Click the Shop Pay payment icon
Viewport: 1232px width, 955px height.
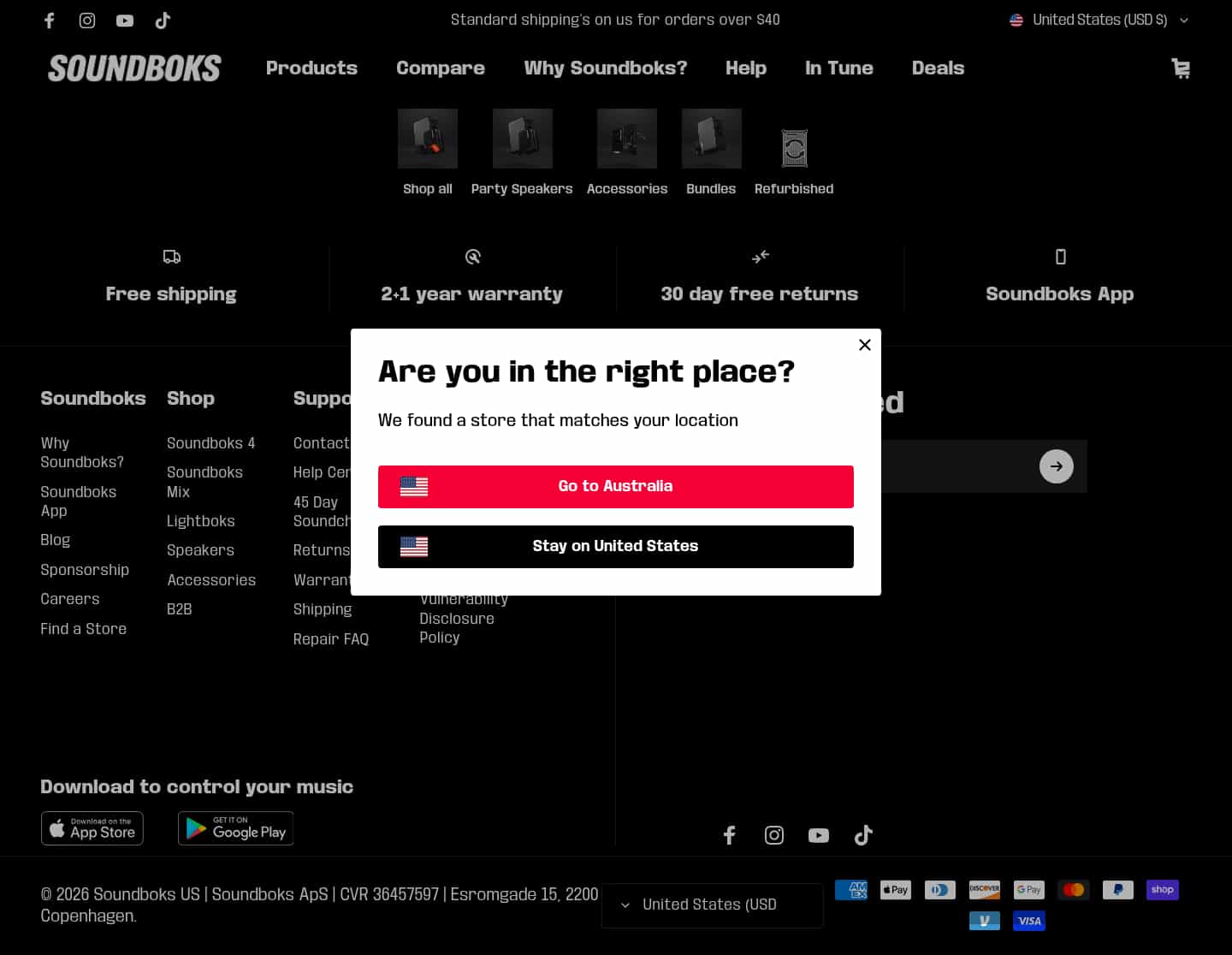(x=1163, y=890)
